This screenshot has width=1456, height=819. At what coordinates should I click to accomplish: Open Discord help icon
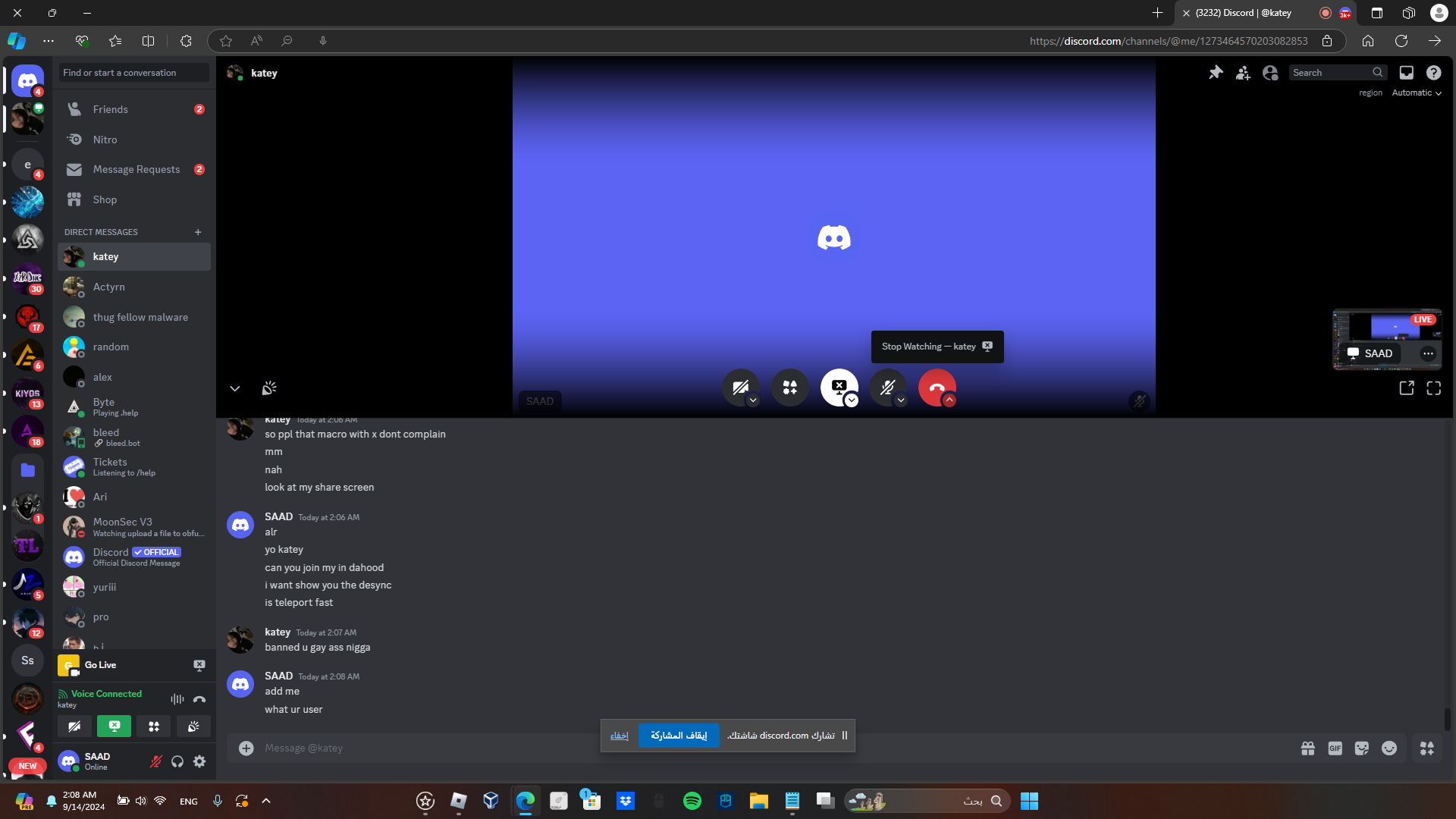(x=1433, y=73)
